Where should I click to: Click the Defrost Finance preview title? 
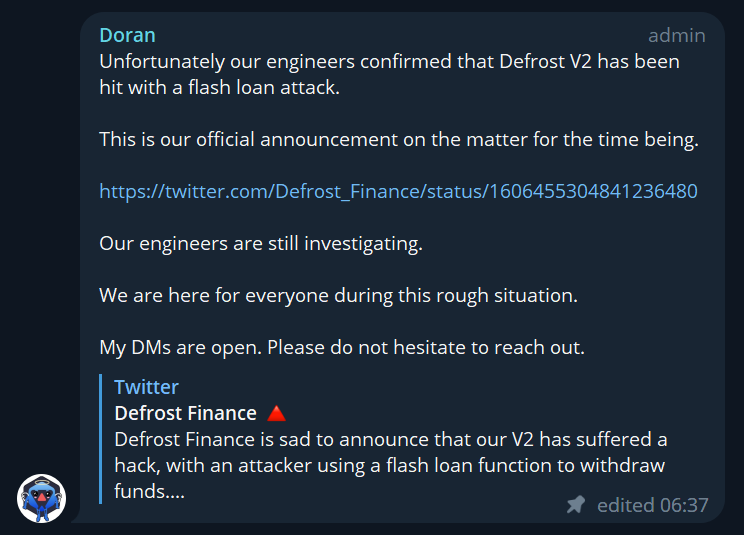(186, 413)
